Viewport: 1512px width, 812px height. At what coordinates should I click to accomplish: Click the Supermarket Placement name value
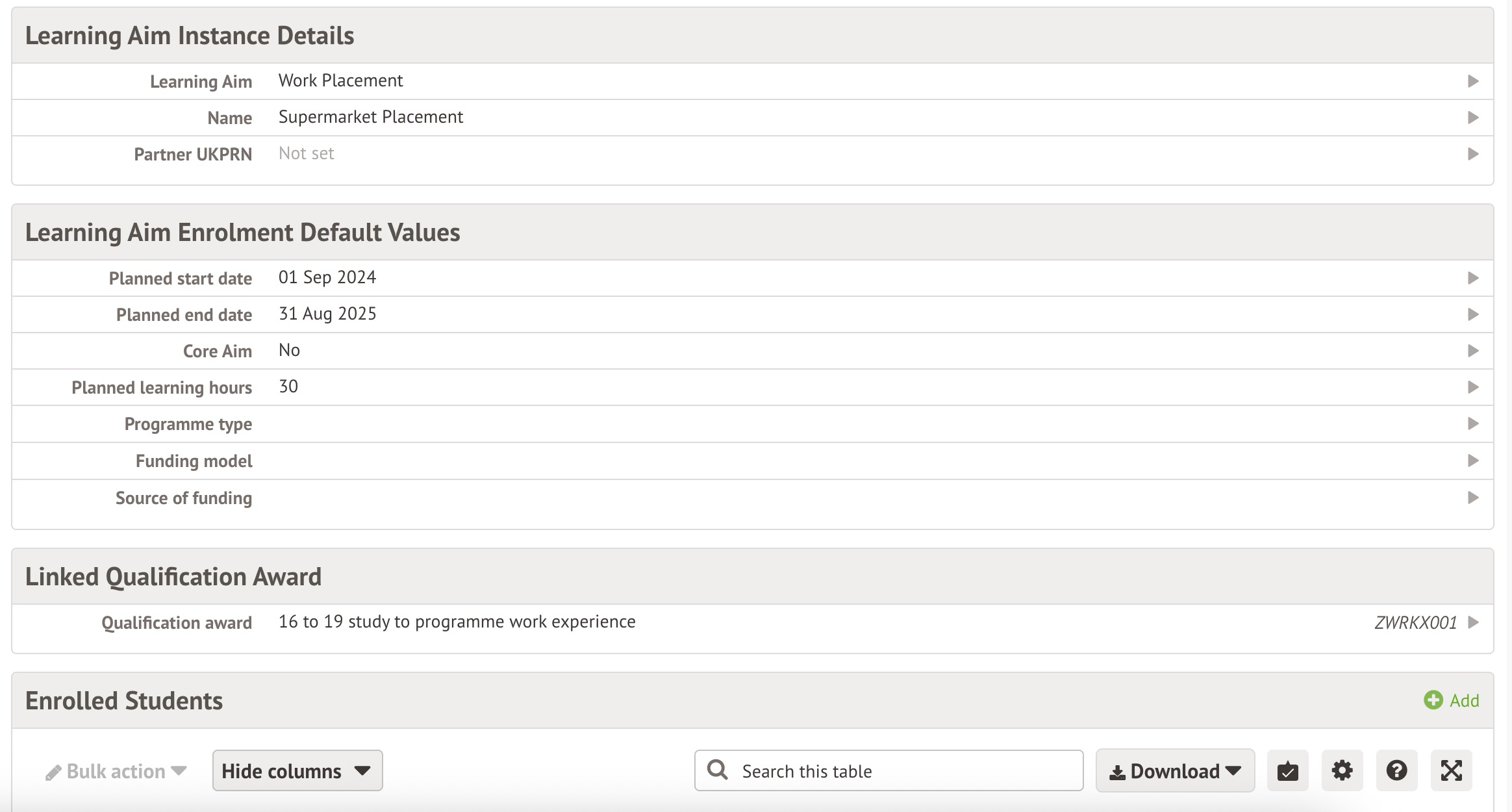(x=370, y=117)
